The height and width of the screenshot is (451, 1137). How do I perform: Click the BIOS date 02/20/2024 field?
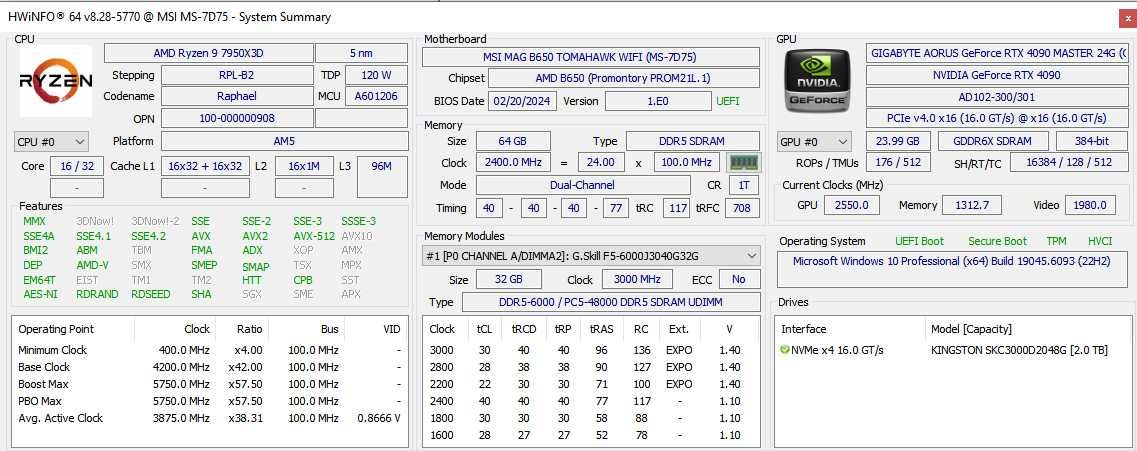point(523,101)
